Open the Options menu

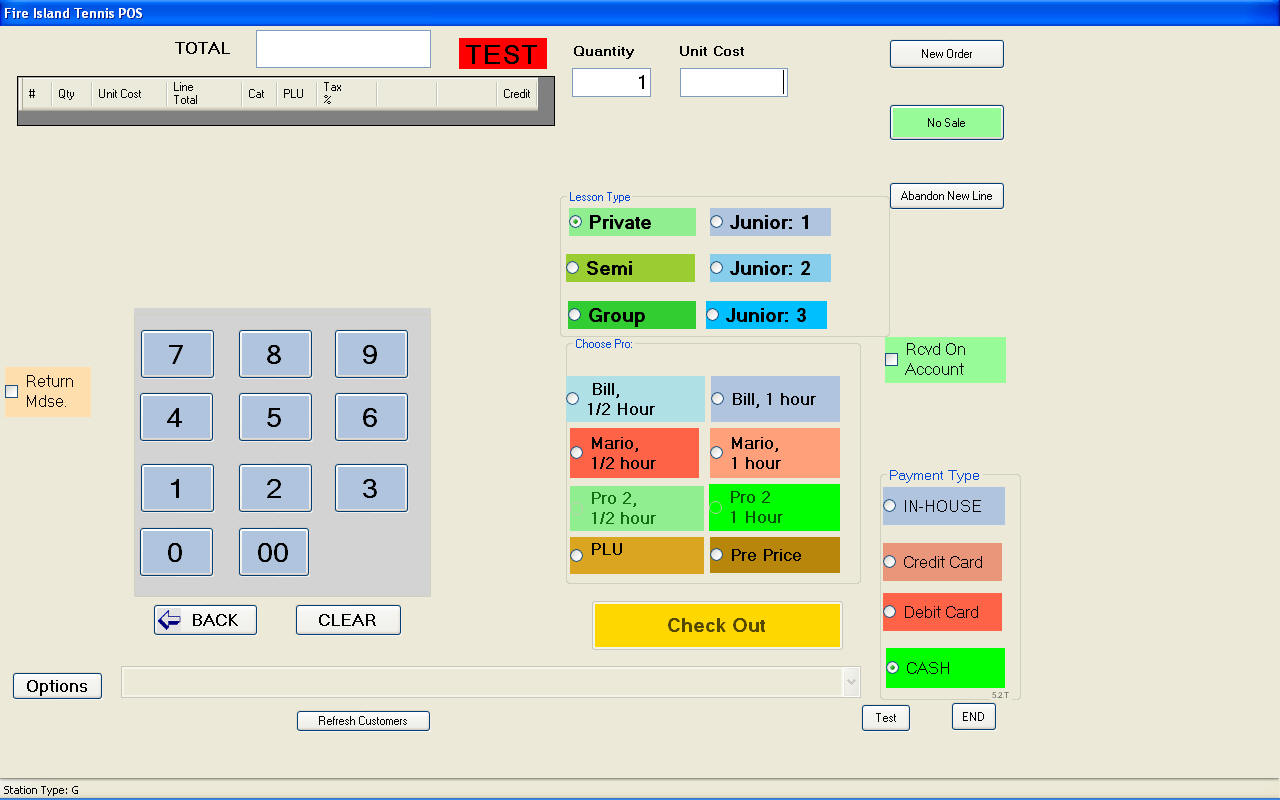pos(57,686)
